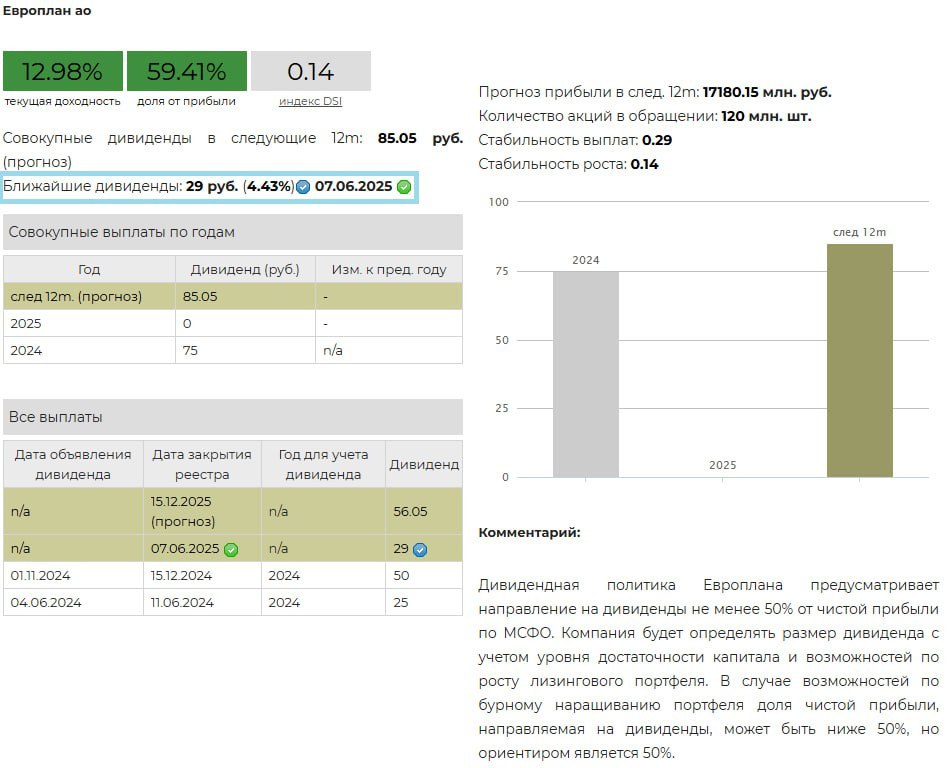Open the индекс DSI link
The width and height of the screenshot is (949, 768).
(x=310, y=101)
